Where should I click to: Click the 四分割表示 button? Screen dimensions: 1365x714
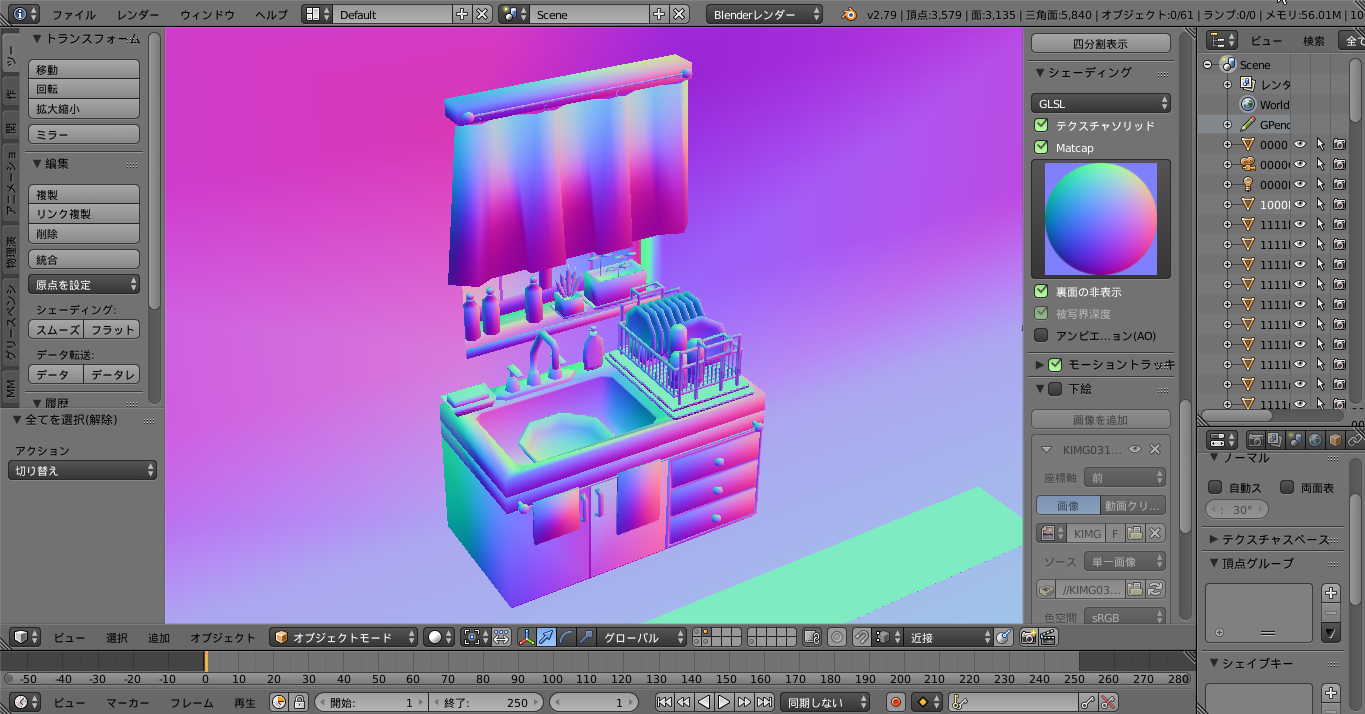[1101, 43]
